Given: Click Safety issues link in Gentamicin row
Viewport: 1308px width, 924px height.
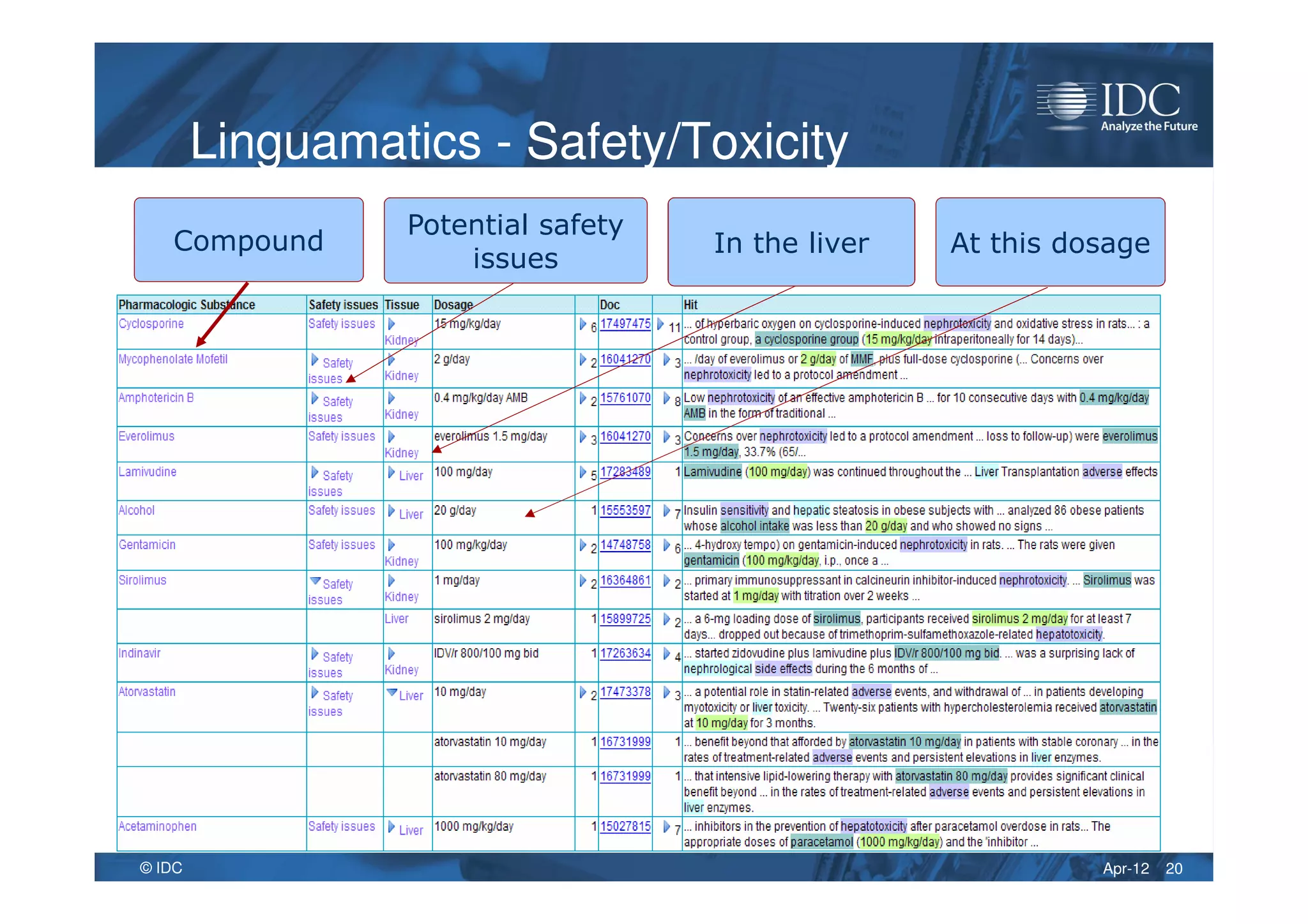Looking at the screenshot, I should tap(342, 545).
